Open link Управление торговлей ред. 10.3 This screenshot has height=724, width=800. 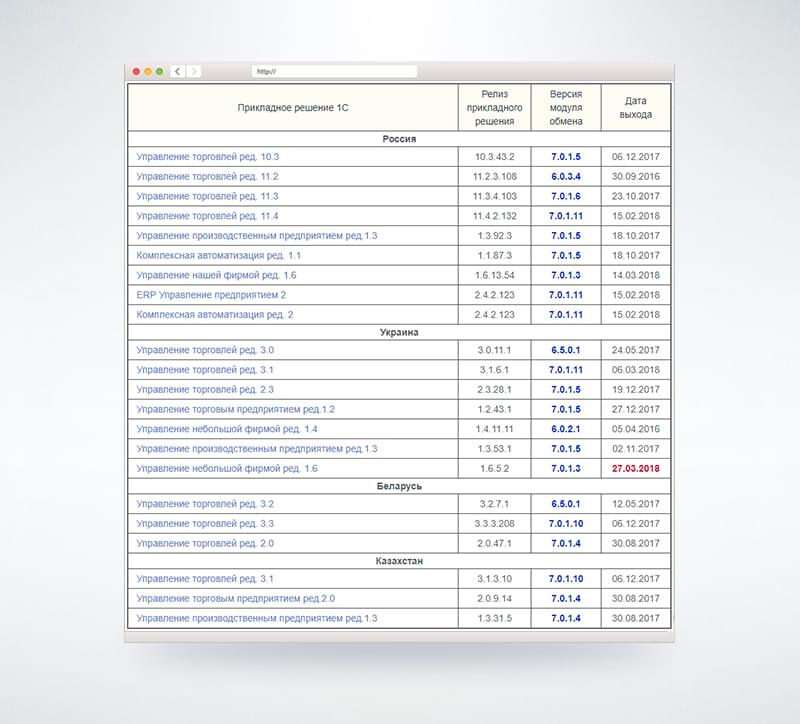[208, 157]
